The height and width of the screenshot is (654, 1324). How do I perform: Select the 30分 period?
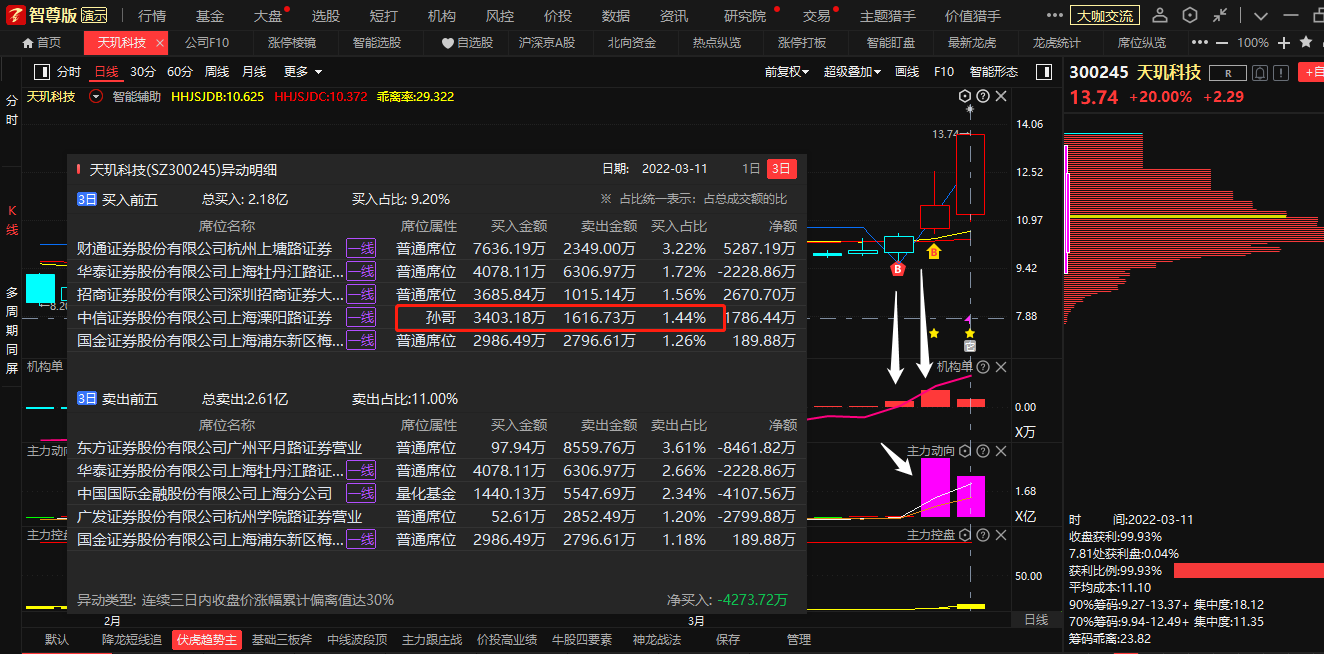click(143, 72)
